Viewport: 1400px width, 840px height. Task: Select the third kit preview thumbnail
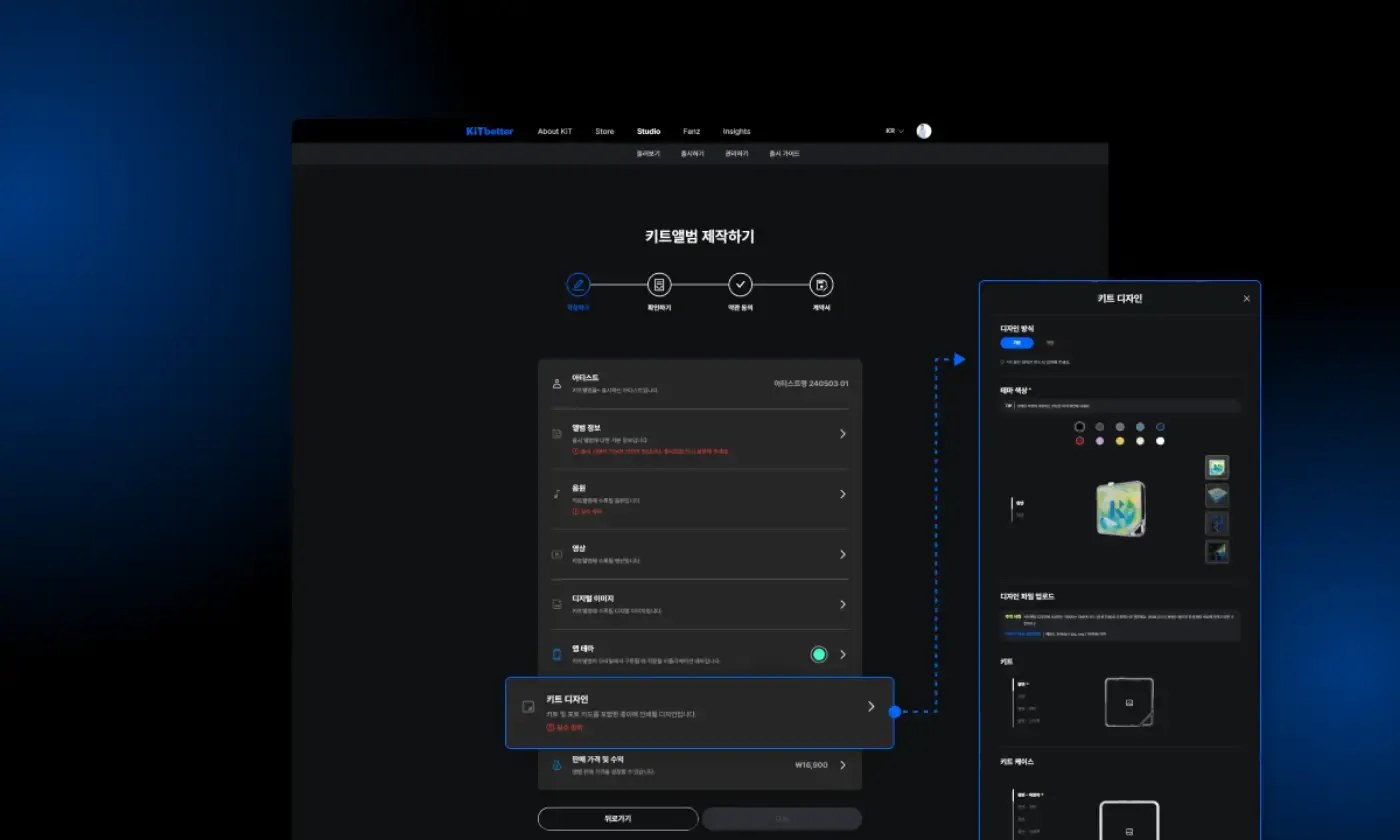(1217, 523)
